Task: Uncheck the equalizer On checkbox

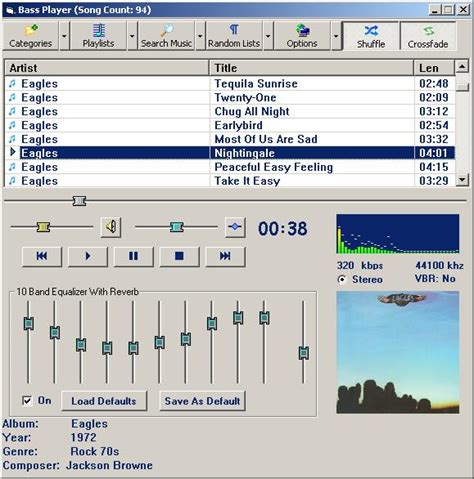Action: 27,400
